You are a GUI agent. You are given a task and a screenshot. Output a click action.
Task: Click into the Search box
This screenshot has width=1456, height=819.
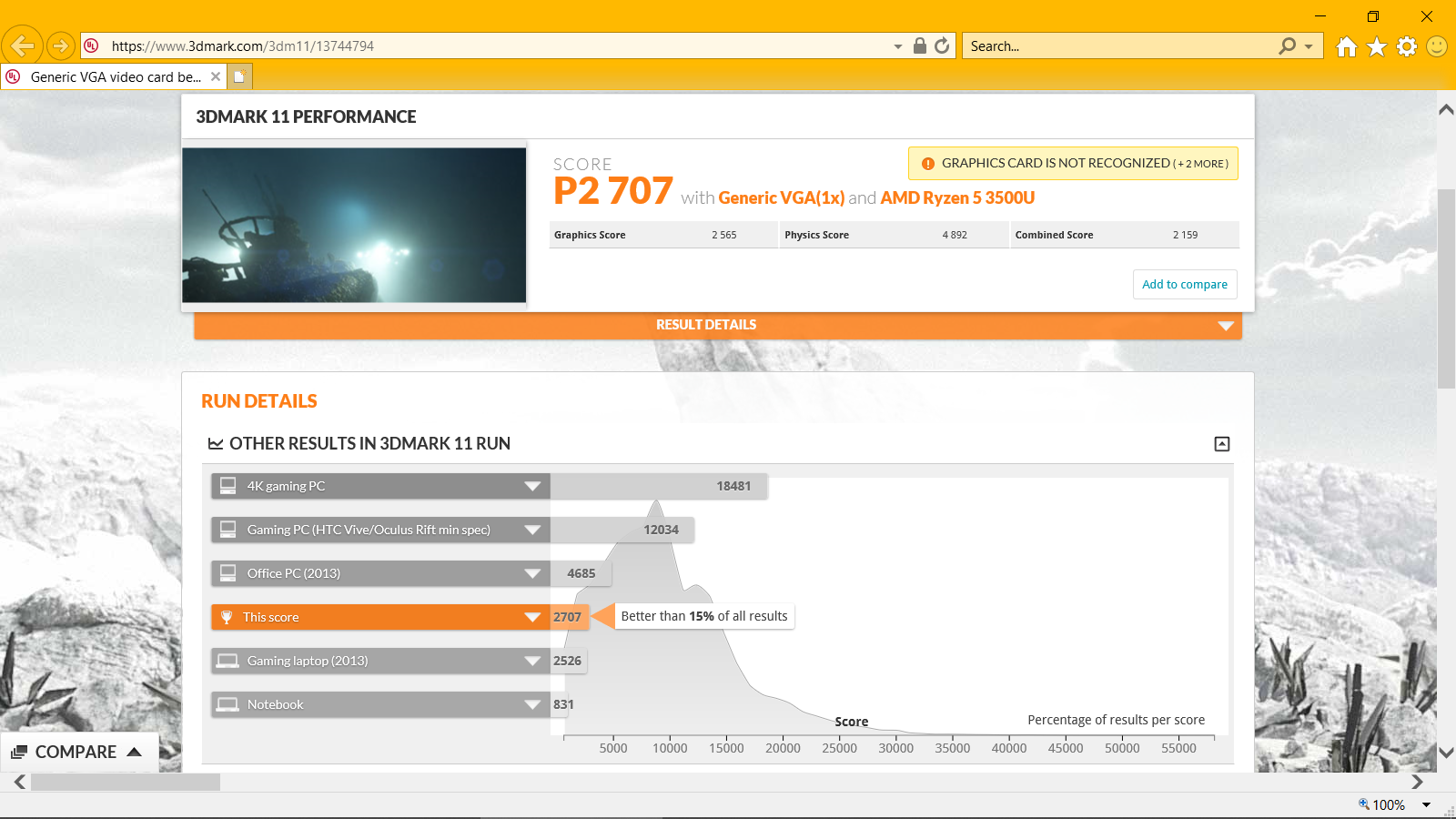tap(1119, 45)
